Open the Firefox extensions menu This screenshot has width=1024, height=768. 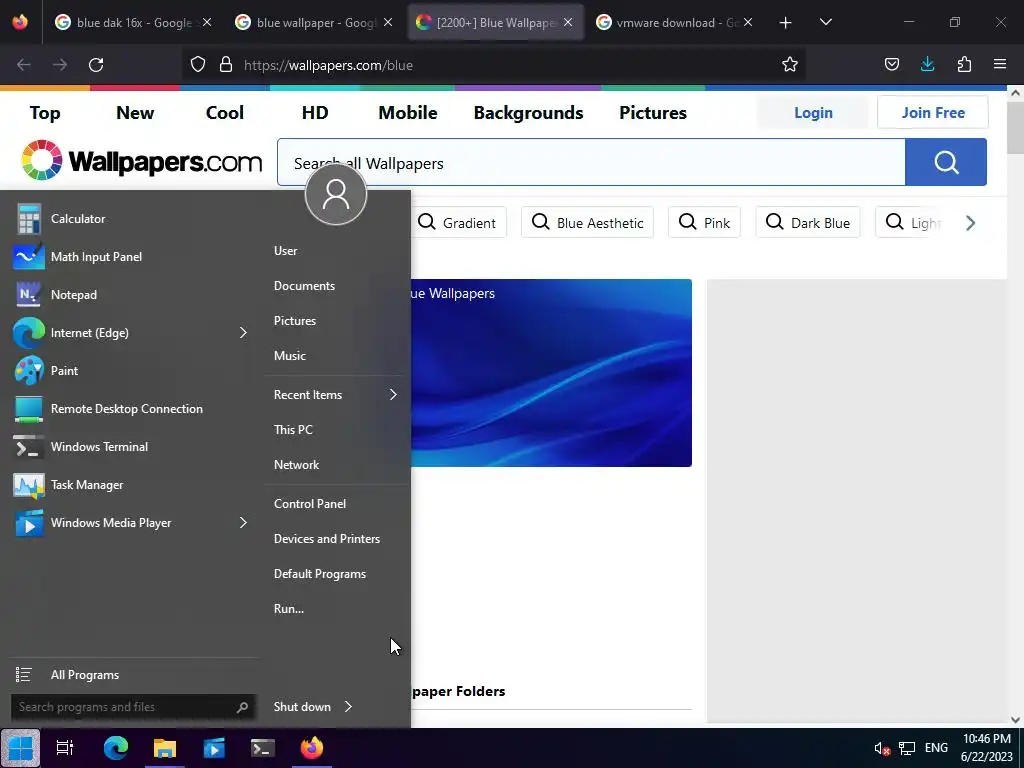(x=964, y=64)
